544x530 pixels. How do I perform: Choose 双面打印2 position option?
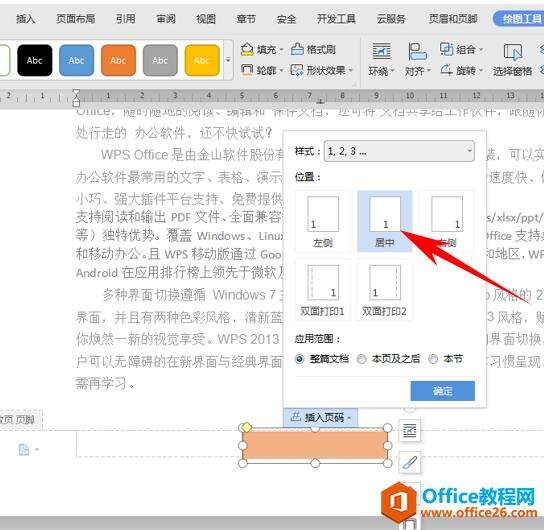pyautogui.click(x=385, y=290)
